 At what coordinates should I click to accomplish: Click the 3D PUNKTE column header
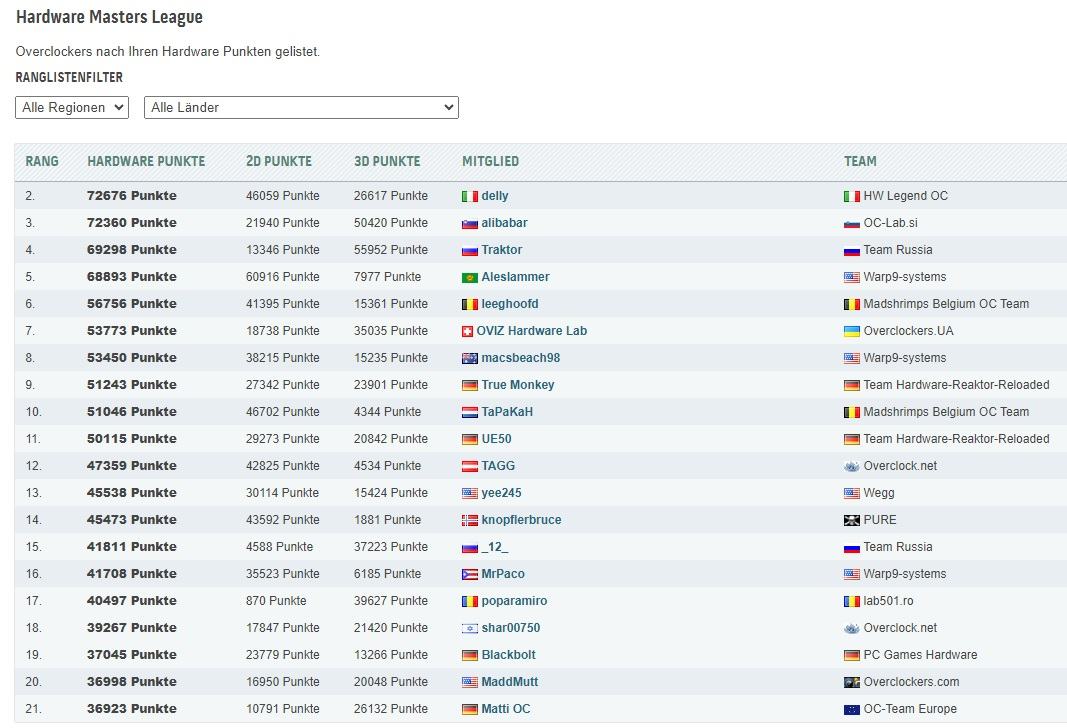click(x=387, y=161)
